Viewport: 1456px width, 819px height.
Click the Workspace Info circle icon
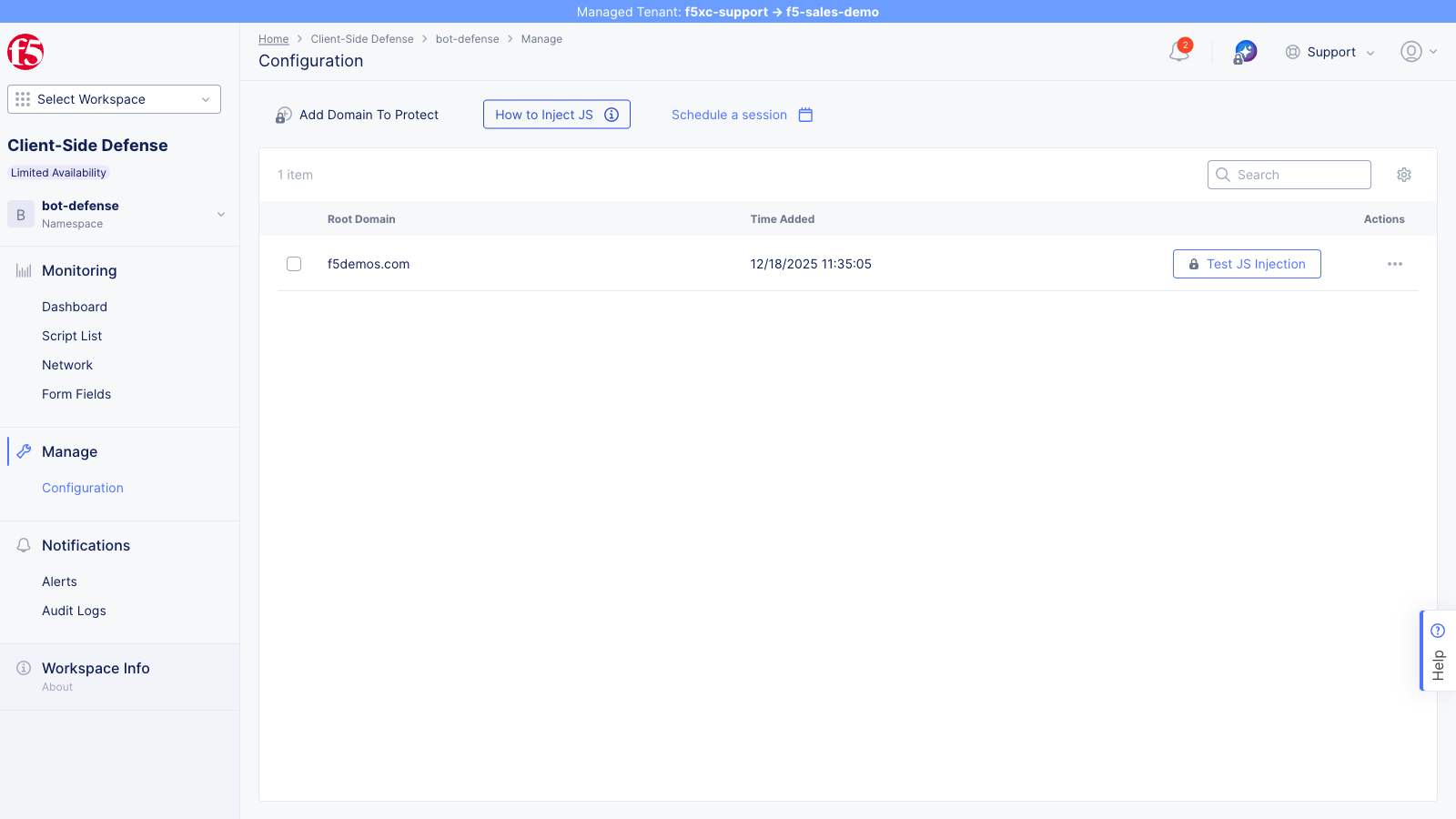(x=23, y=667)
